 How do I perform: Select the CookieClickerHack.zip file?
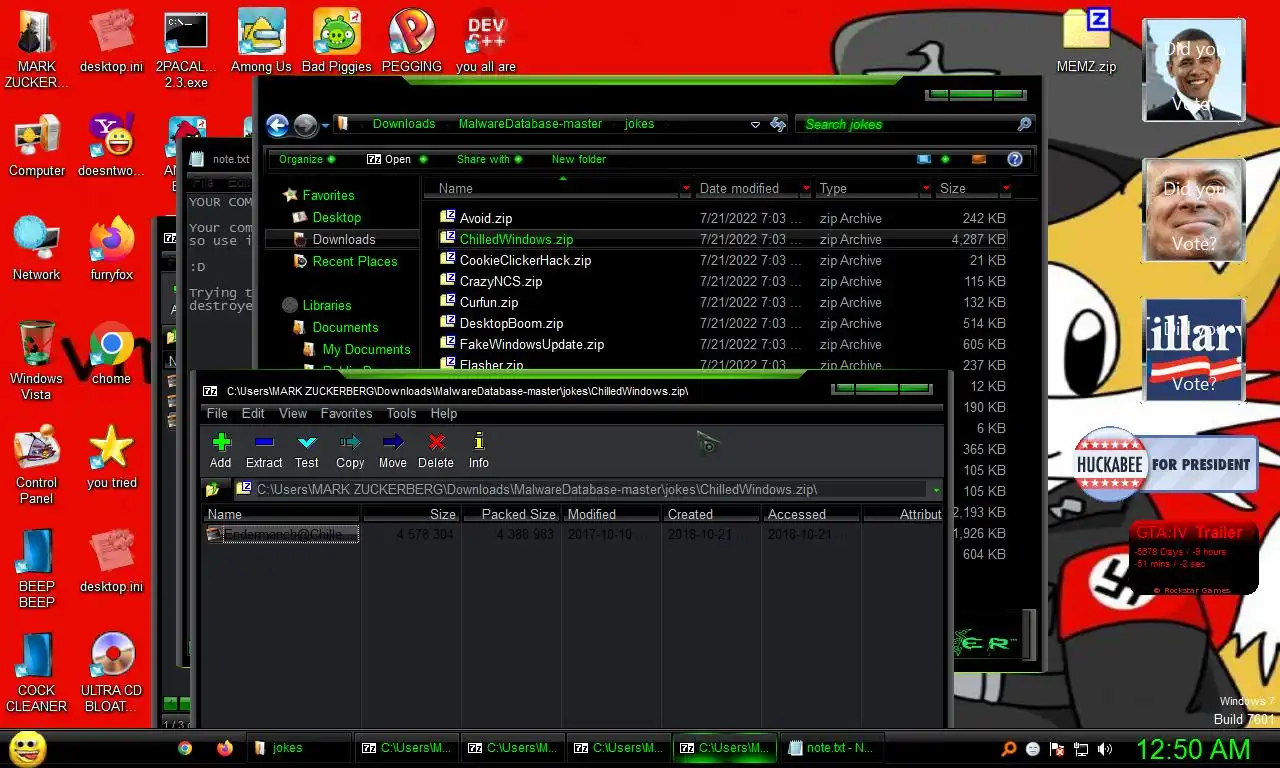[x=525, y=260]
